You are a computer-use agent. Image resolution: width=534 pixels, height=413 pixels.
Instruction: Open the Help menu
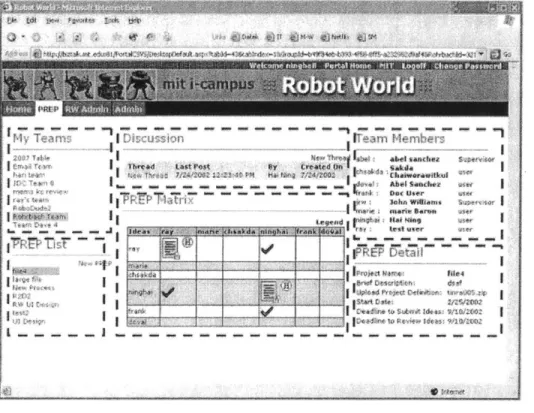[x=135, y=20]
